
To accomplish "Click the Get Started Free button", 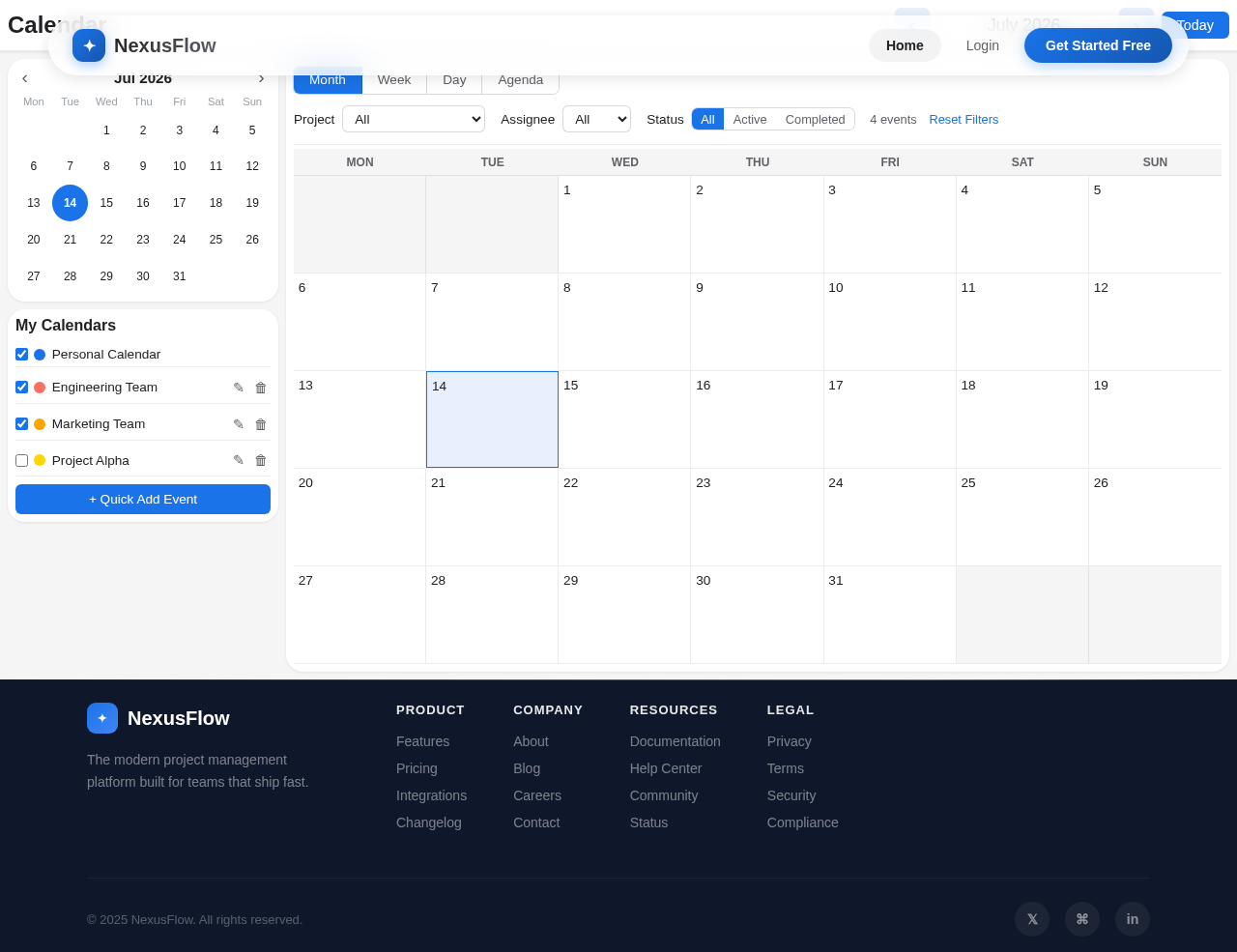I will click(x=1098, y=45).
